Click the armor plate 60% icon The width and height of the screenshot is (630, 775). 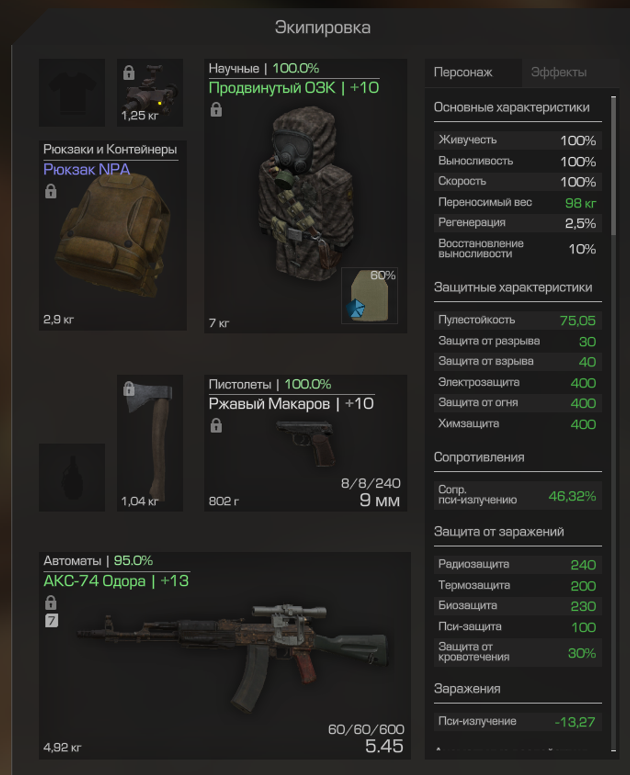370,296
